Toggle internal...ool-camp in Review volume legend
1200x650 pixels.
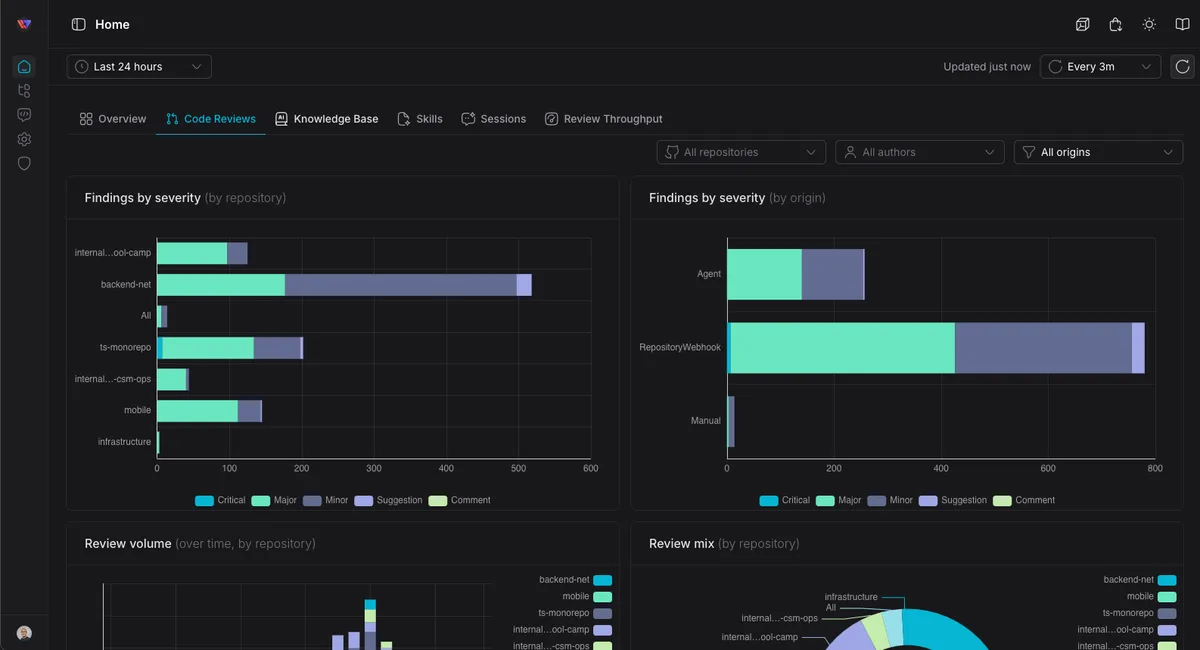(562, 630)
